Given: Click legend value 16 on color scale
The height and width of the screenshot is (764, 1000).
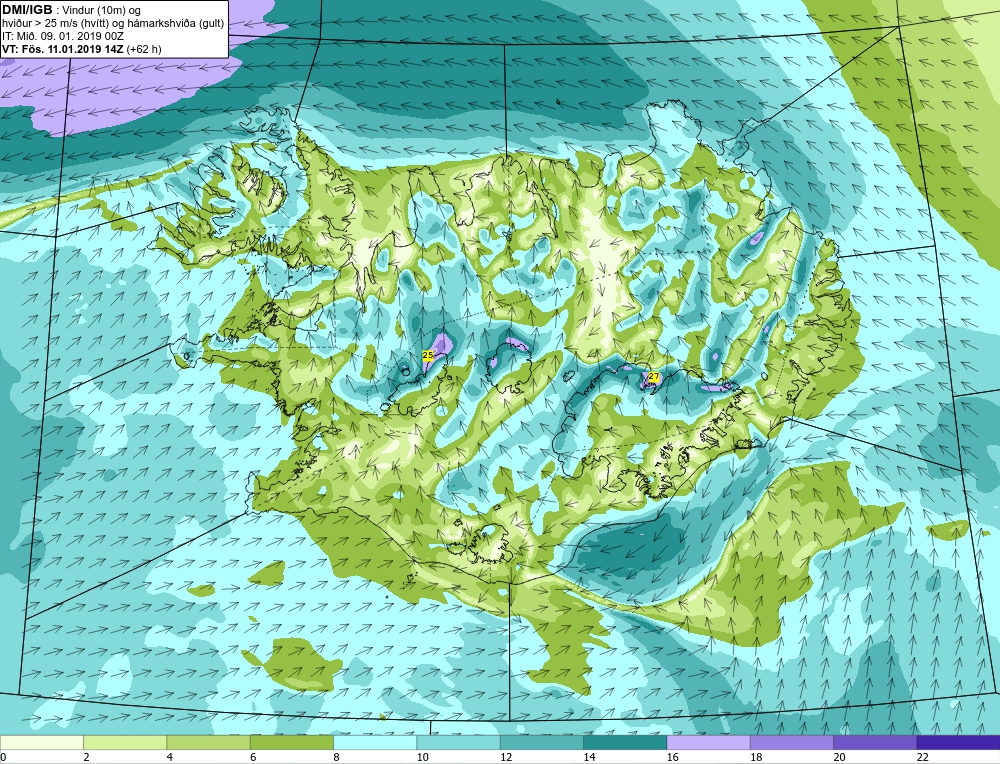Looking at the screenshot, I should click(x=671, y=757).
